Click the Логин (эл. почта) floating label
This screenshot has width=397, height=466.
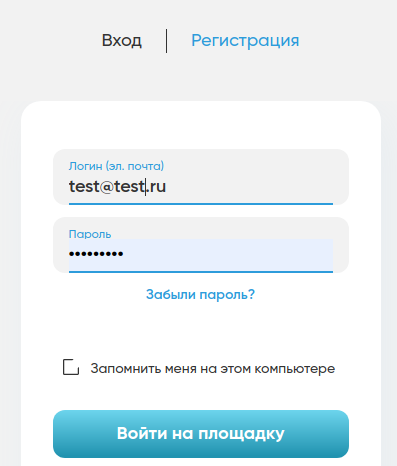[x=116, y=166]
